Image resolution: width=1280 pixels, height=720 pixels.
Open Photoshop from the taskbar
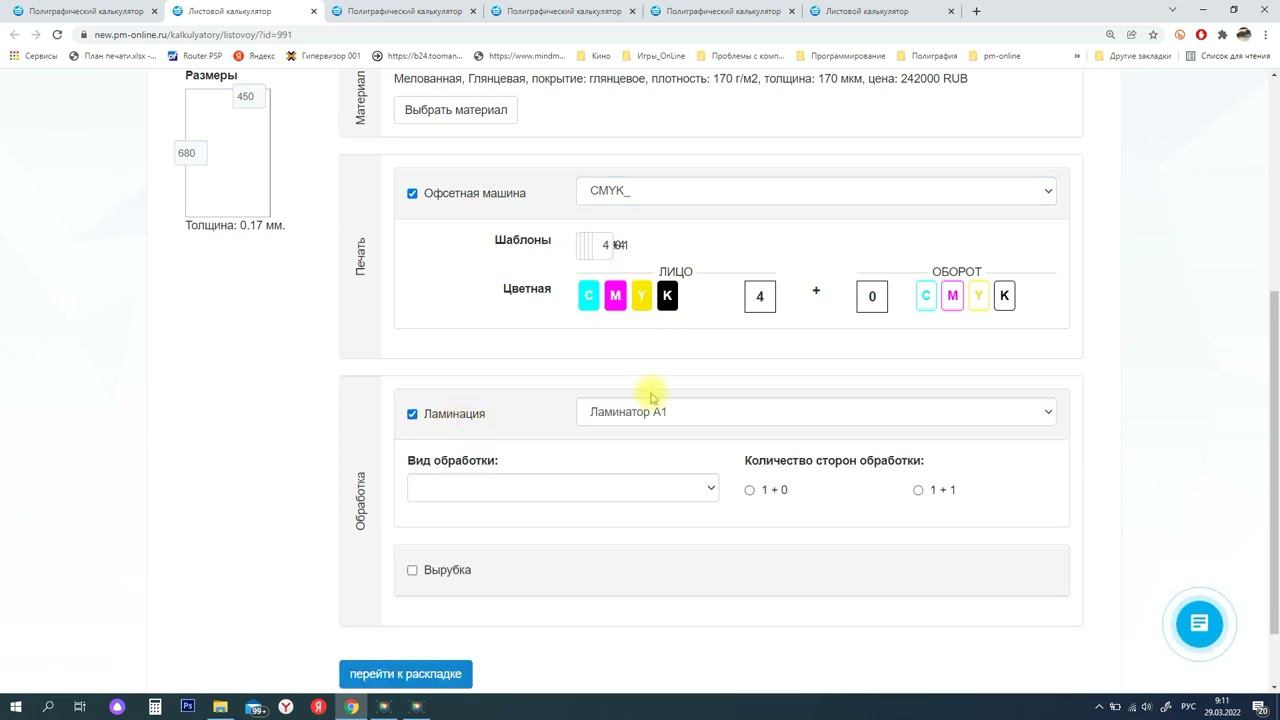(x=187, y=706)
